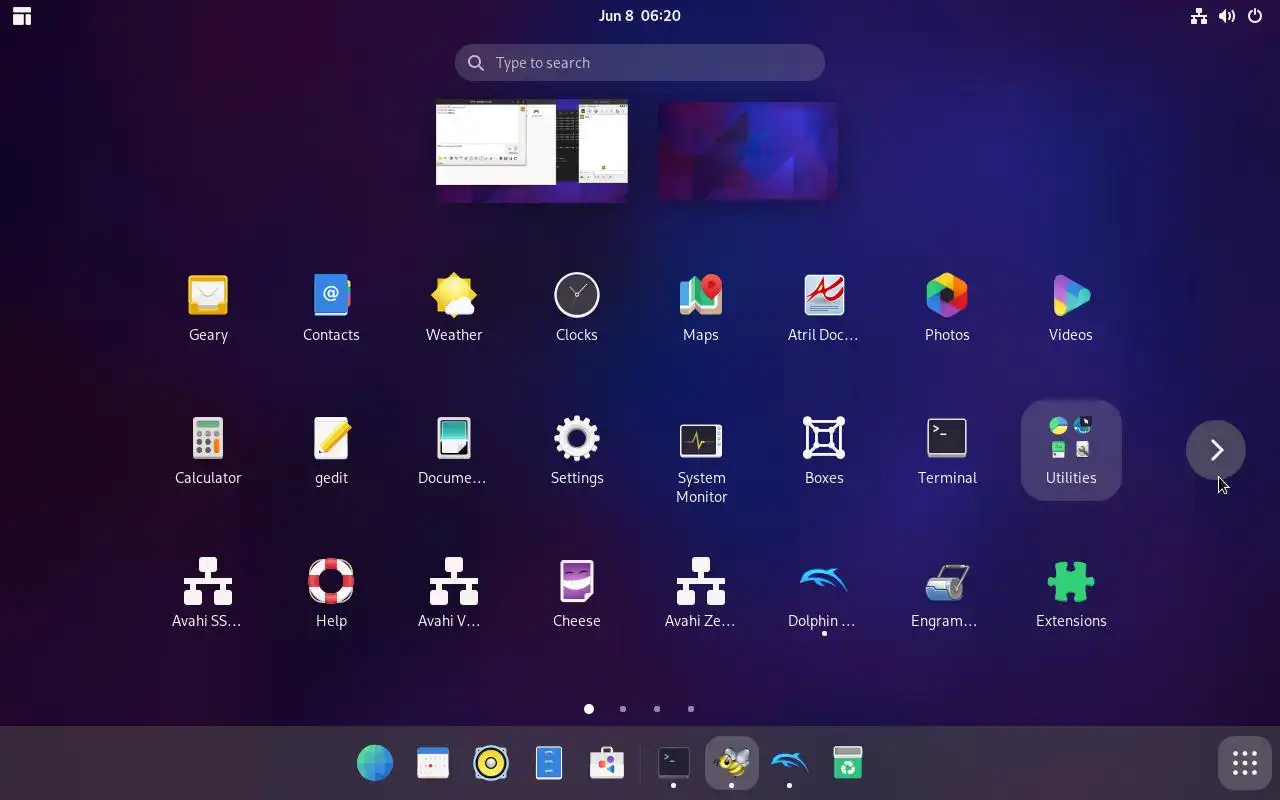This screenshot has height=800, width=1280.
Task: Open the Settings app
Action: point(577,451)
